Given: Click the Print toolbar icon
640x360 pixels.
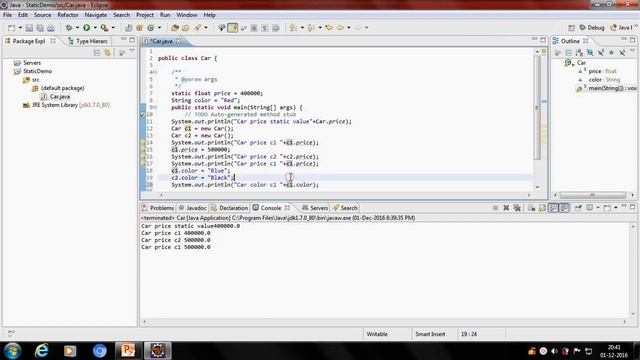Looking at the screenshot, I should [x=51, y=28].
